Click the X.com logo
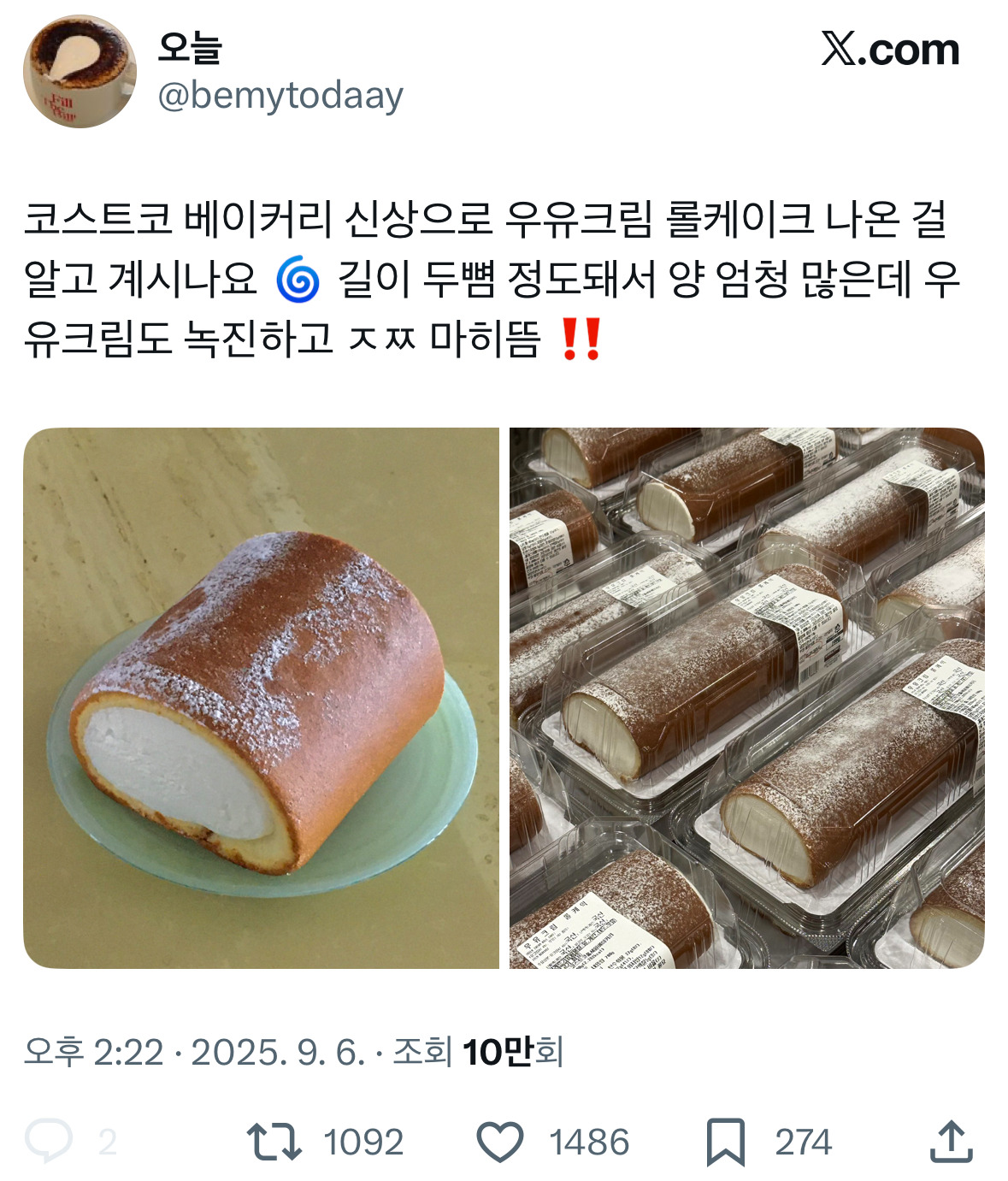Screen dimensions: 1008x1181 pos(890,50)
